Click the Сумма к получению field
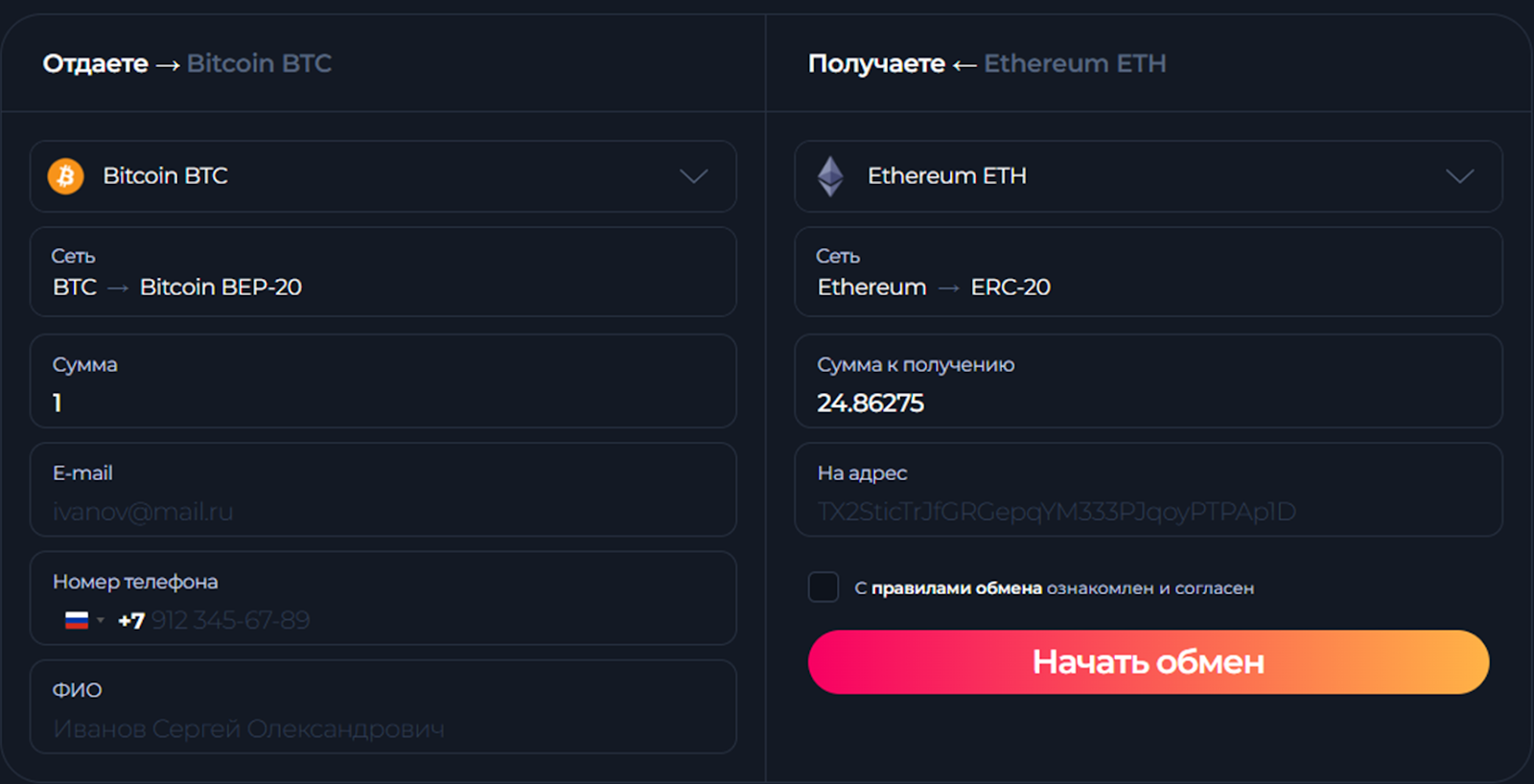 (1149, 403)
